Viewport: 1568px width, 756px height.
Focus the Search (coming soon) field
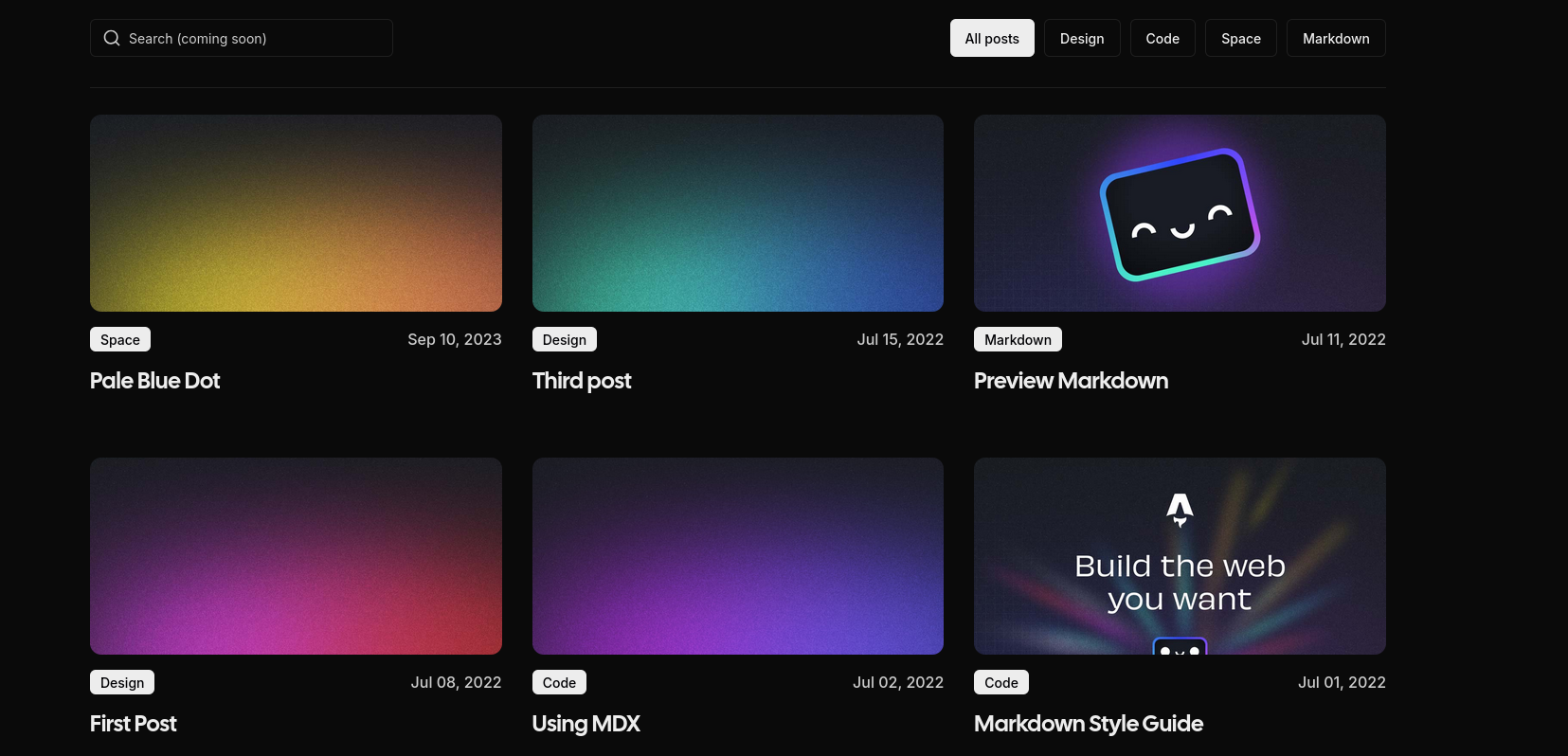[242, 38]
